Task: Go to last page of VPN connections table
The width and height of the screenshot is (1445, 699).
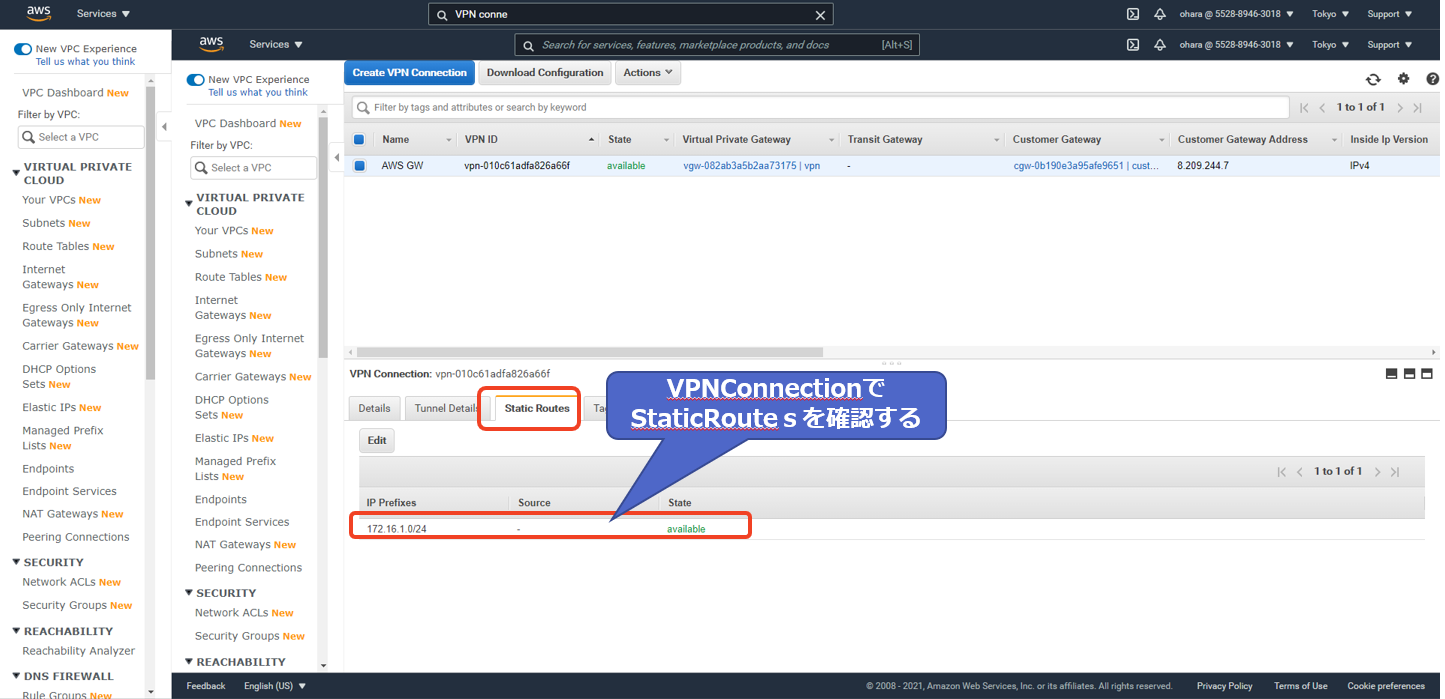Action: click(1418, 107)
